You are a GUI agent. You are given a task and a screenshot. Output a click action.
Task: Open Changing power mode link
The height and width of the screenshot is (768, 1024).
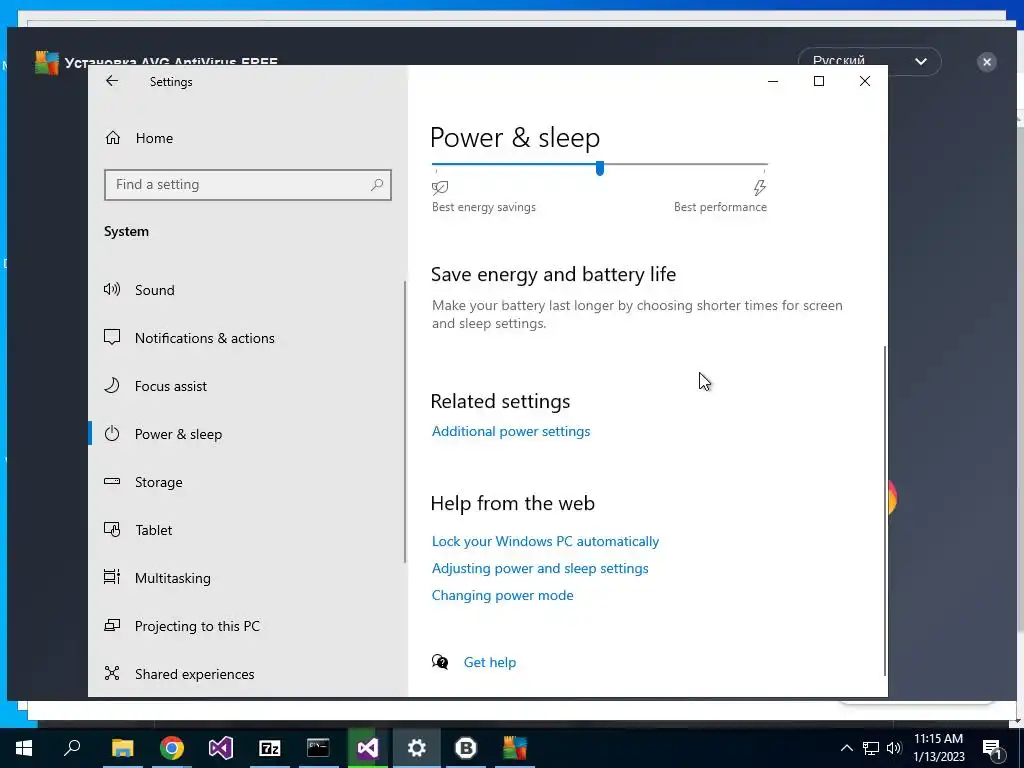[502, 595]
